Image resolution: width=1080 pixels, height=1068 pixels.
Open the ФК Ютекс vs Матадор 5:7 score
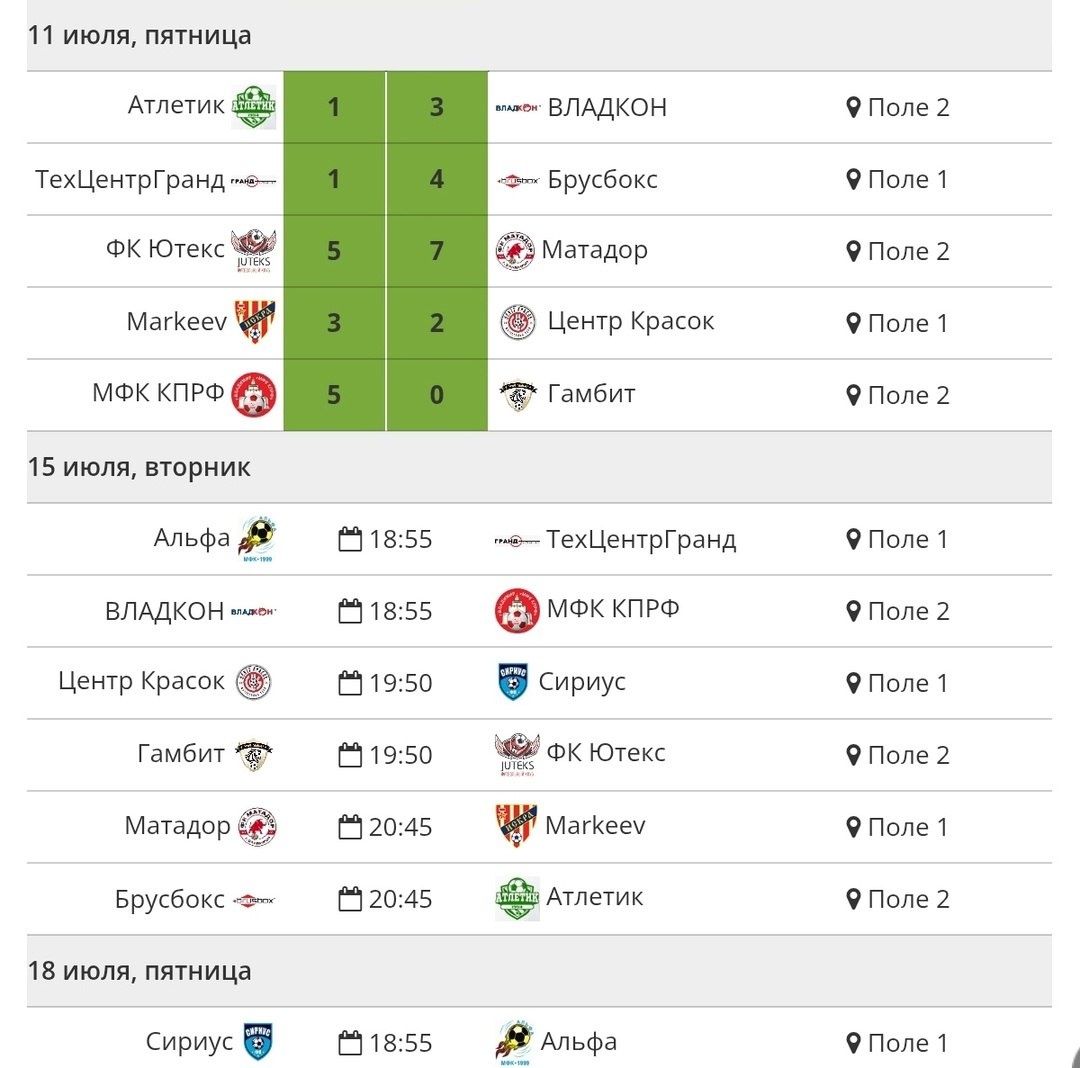(386, 251)
